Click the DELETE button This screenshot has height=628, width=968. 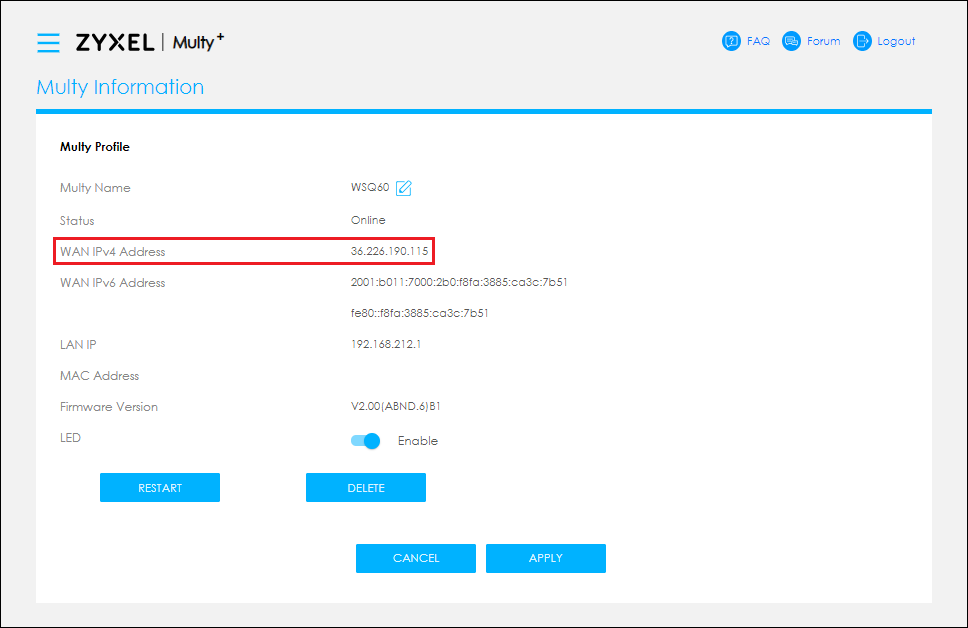[x=366, y=488]
